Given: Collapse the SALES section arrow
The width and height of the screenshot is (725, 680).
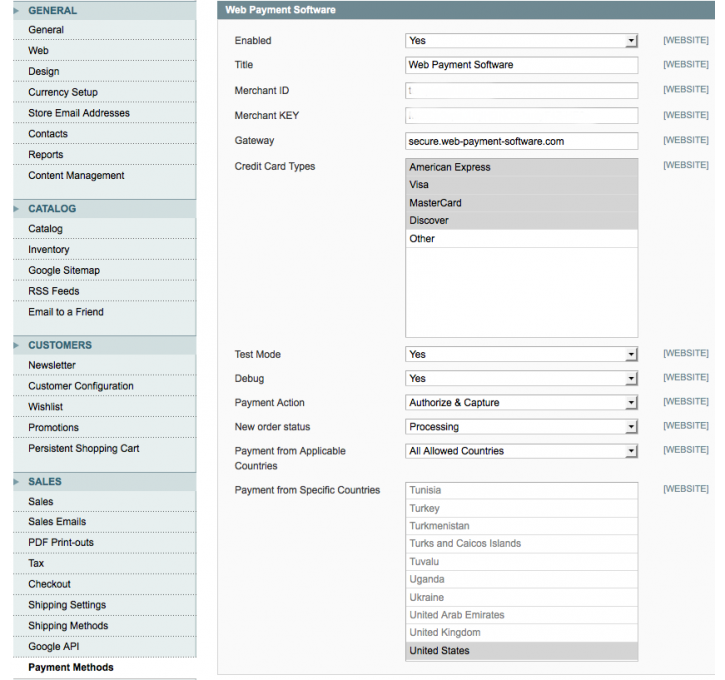Looking at the screenshot, I should coord(17,481).
